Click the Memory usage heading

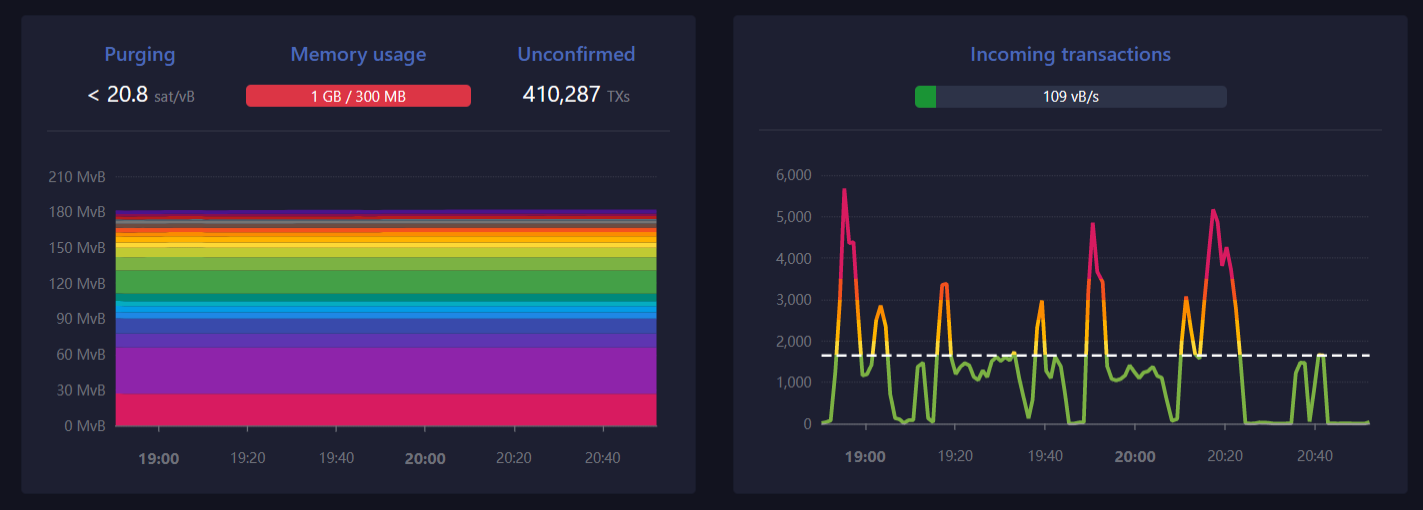tap(358, 54)
